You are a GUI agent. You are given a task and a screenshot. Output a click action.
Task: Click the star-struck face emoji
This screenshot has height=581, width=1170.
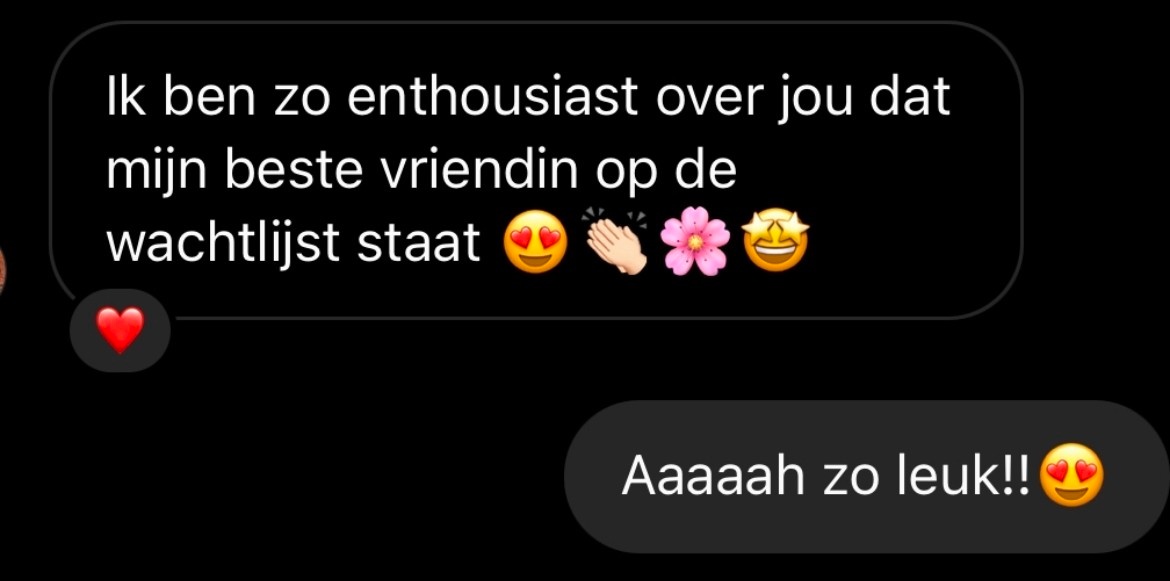click(776, 239)
